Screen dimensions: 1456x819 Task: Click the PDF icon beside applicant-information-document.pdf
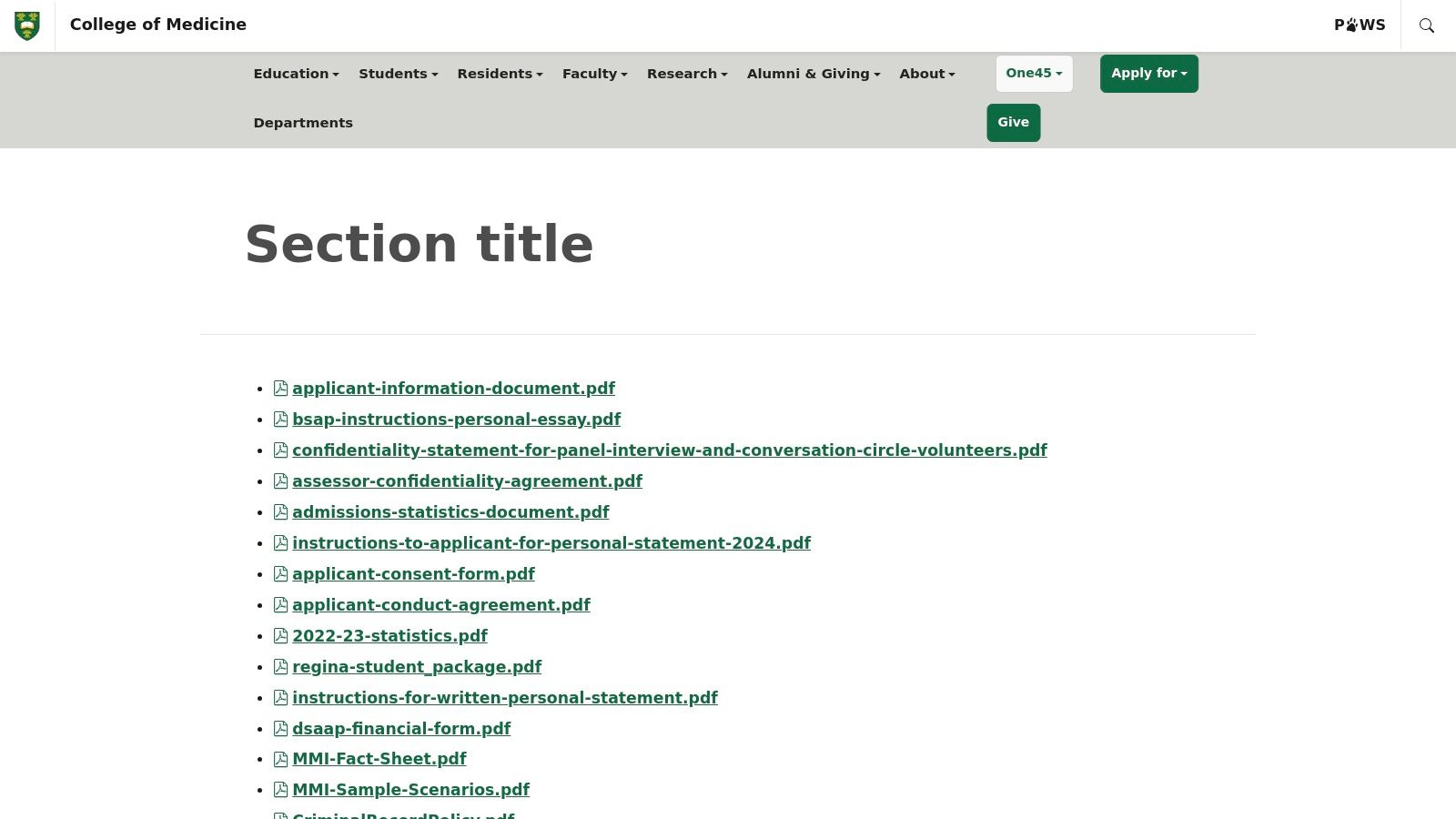tap(279, 388)
